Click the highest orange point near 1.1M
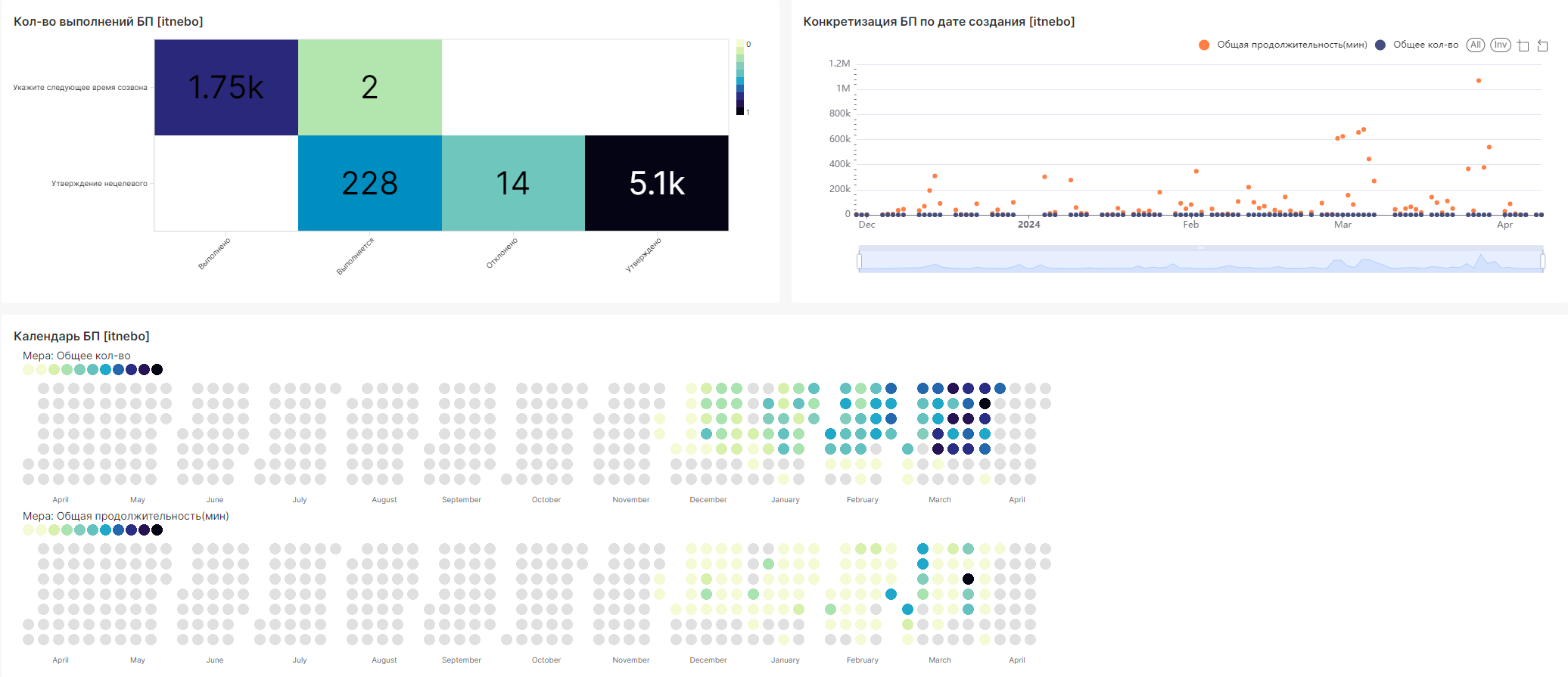 point(1479,81)
